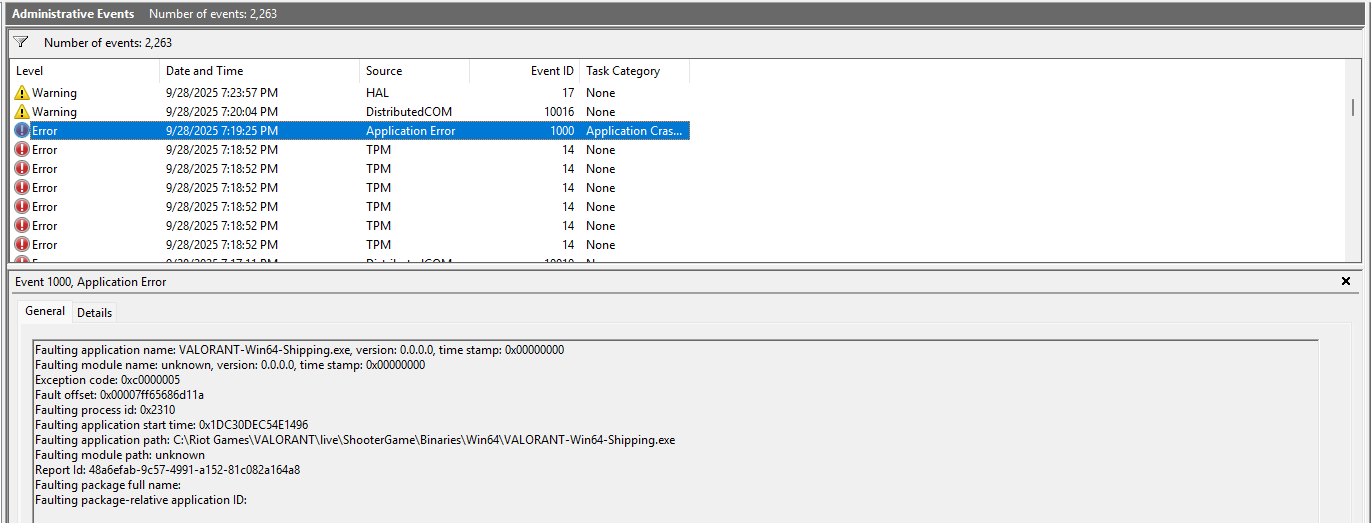Viewport: 1371px width, 523px height.
Task: Click the Report Id line
Action: click(x=167, y=470)
